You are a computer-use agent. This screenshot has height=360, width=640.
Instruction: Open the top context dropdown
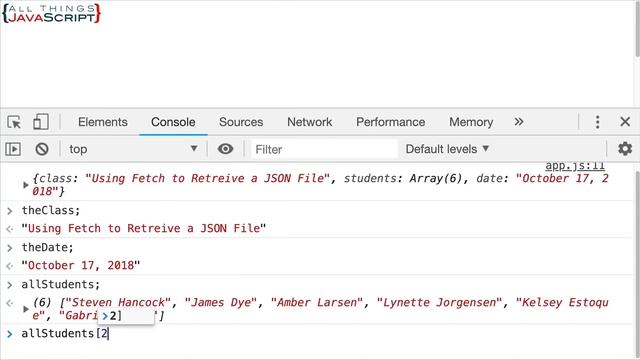click(x=133, y=149)
